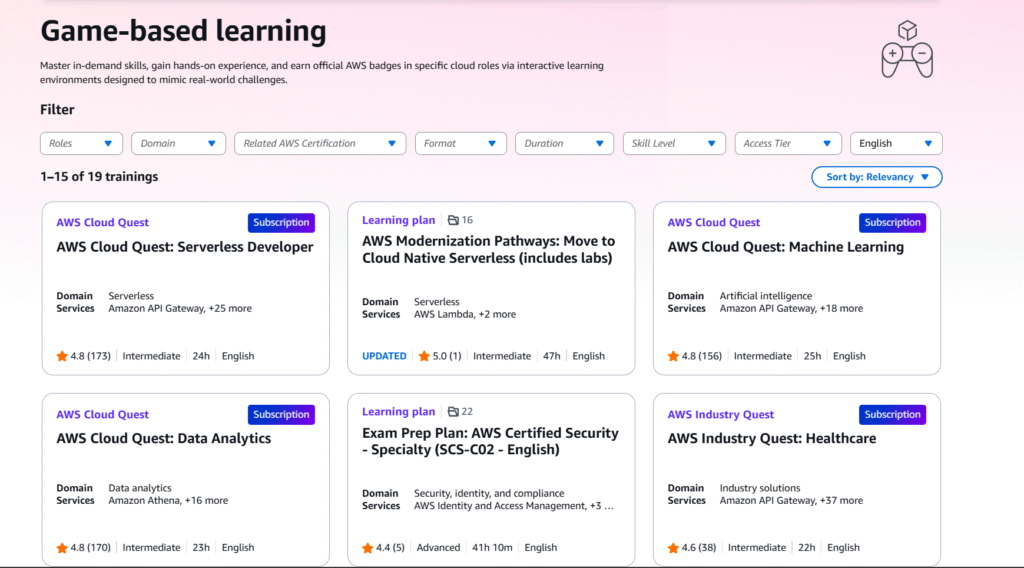Click the Game-based learning heading
Image resolution: width=1024 pixels, height=568 pixels.
(183, 31)
